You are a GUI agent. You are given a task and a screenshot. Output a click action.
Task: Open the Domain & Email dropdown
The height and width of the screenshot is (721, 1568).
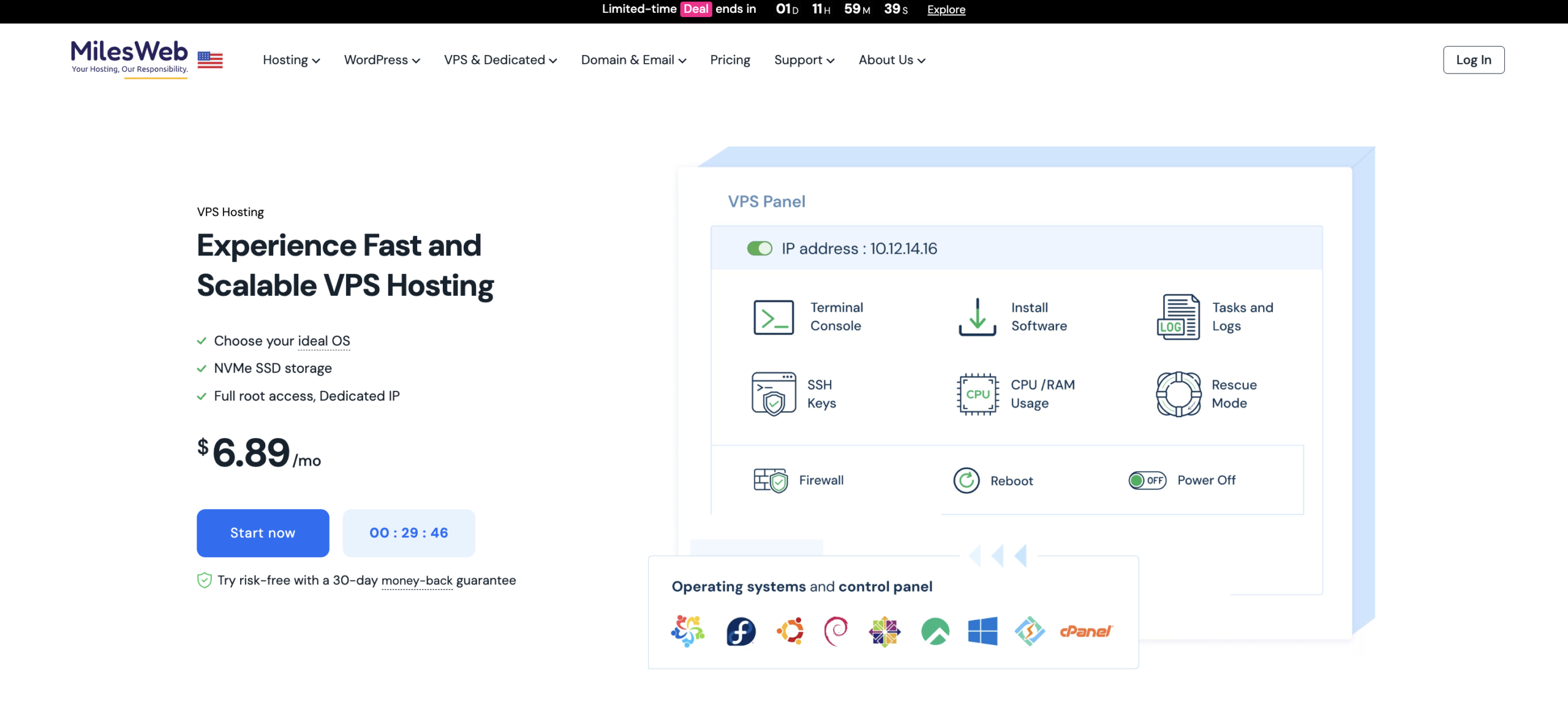[633, 60]
